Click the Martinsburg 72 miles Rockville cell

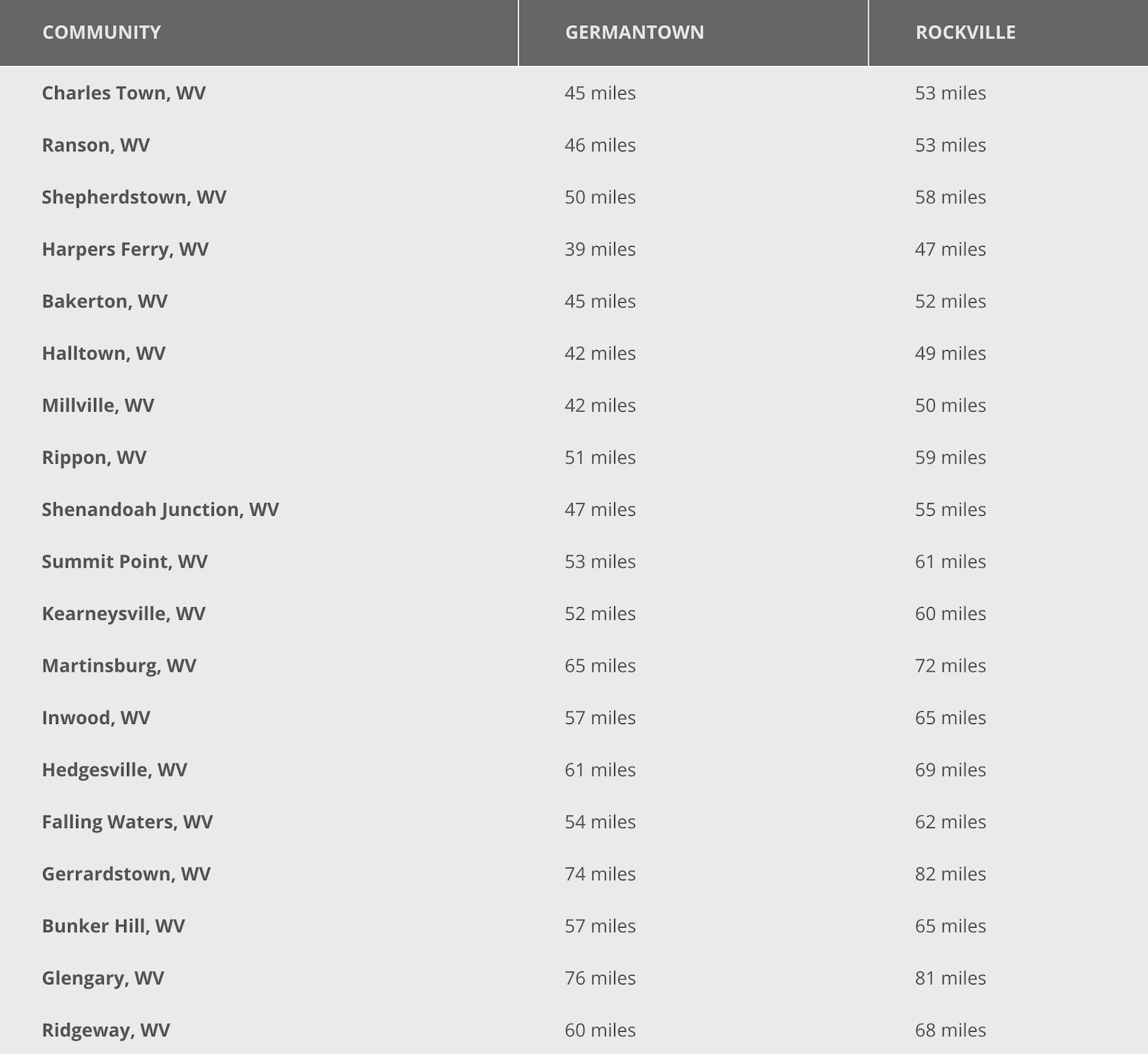950,666
